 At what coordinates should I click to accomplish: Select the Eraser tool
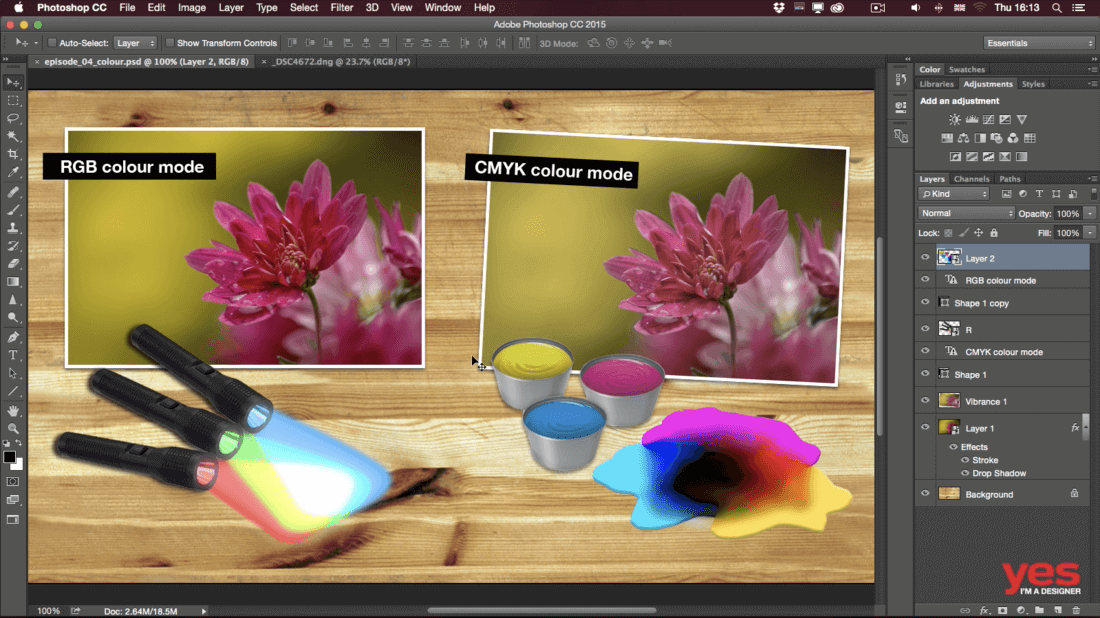coord(13,264)
